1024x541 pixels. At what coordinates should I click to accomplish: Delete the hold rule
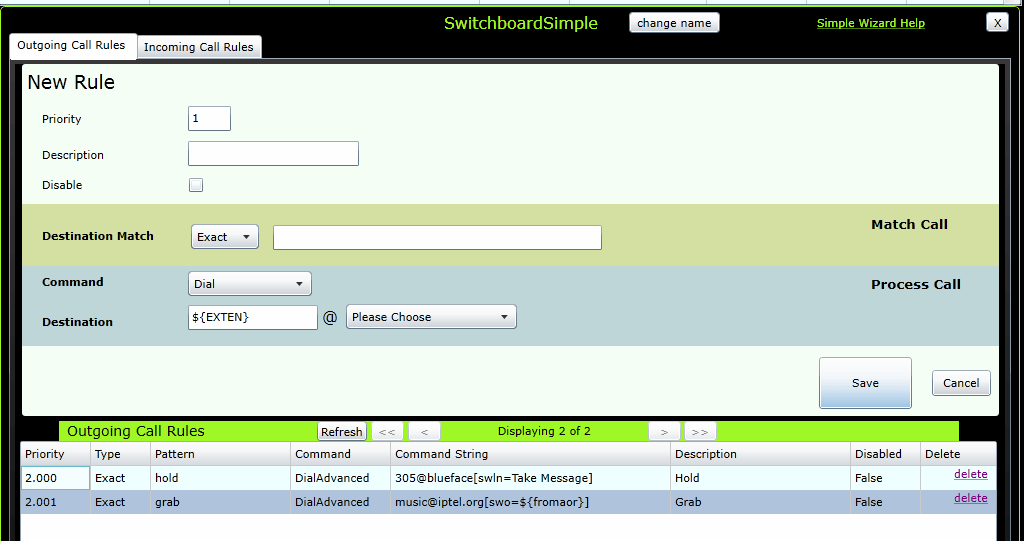pyautogui.click(x=970, y=474)
